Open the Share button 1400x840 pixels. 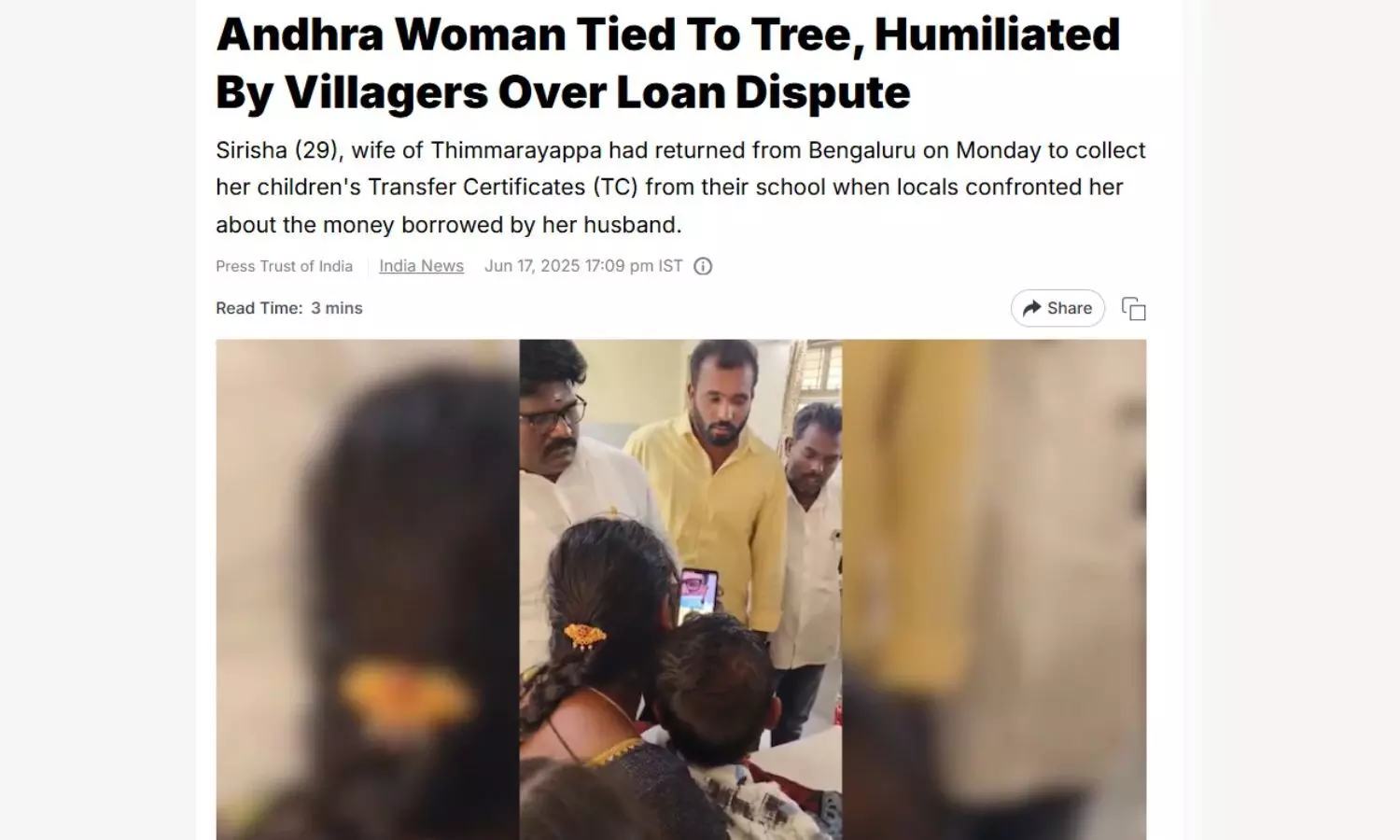pyautogui.click(x=1057, y=308)
